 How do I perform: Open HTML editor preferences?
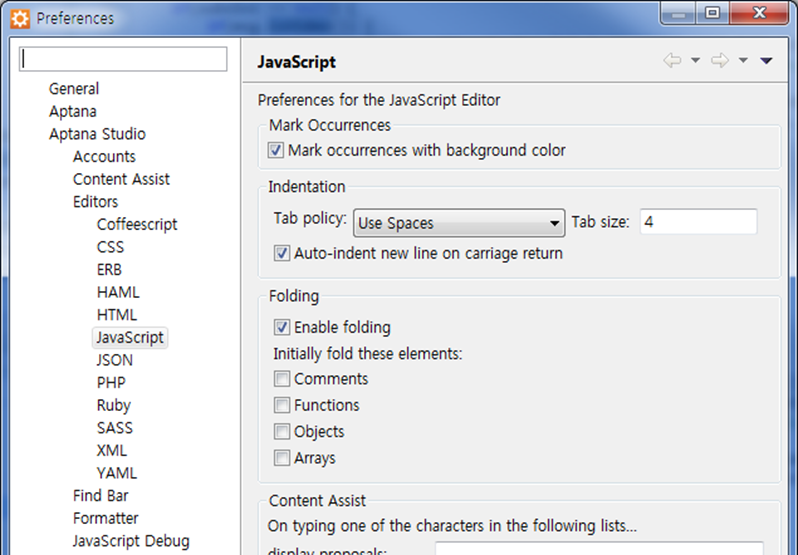[117, 315]
